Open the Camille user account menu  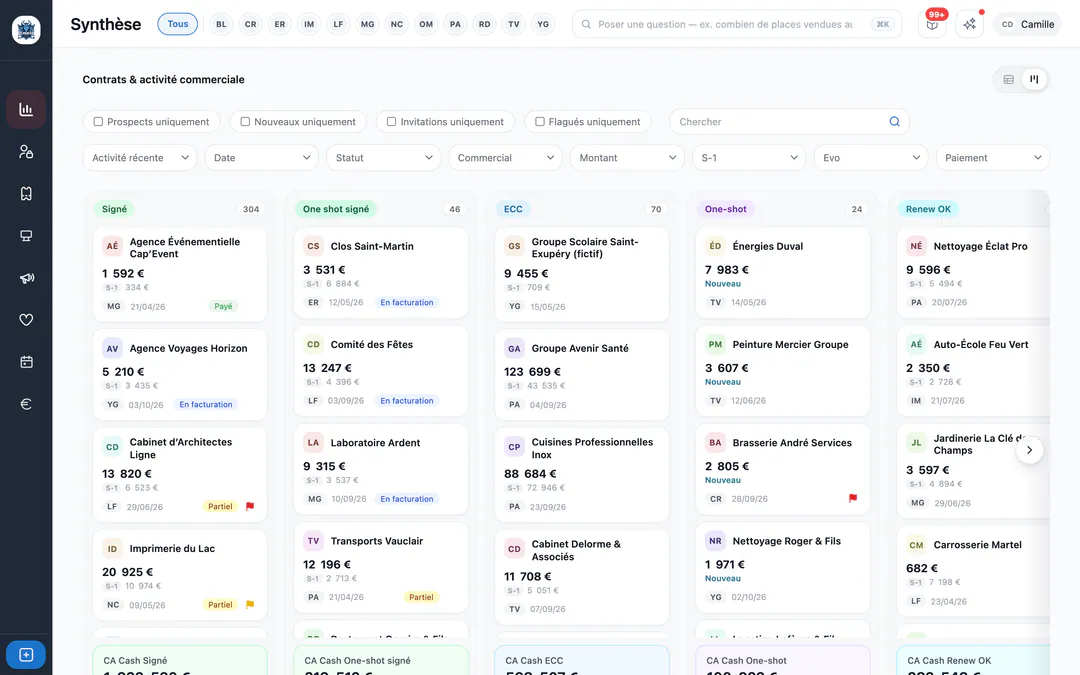click(x=1028, y=24)
